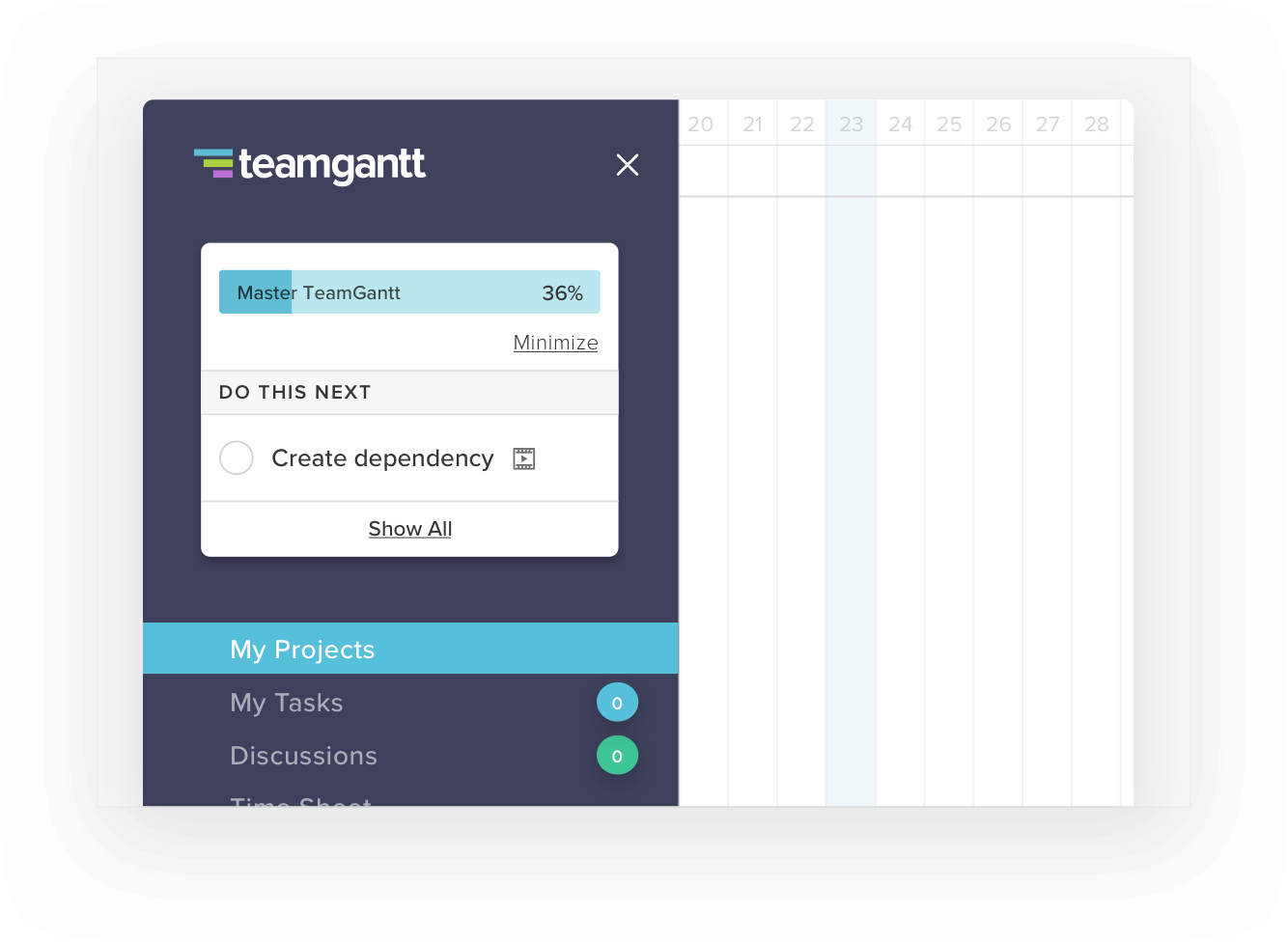
Task: Switch to My Tasks view
Action: tap(286, 703)
